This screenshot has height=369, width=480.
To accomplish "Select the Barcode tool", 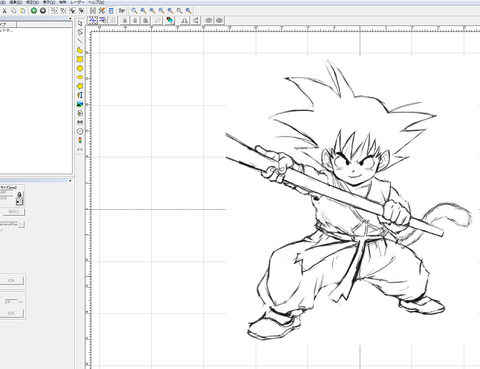I will click(x=80, y=122).
